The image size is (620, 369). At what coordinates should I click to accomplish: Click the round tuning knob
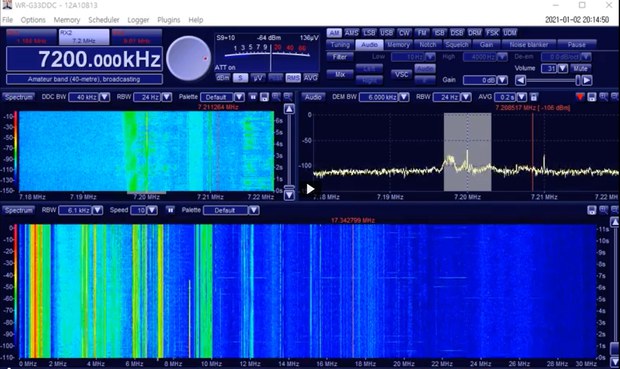[189, 59]
